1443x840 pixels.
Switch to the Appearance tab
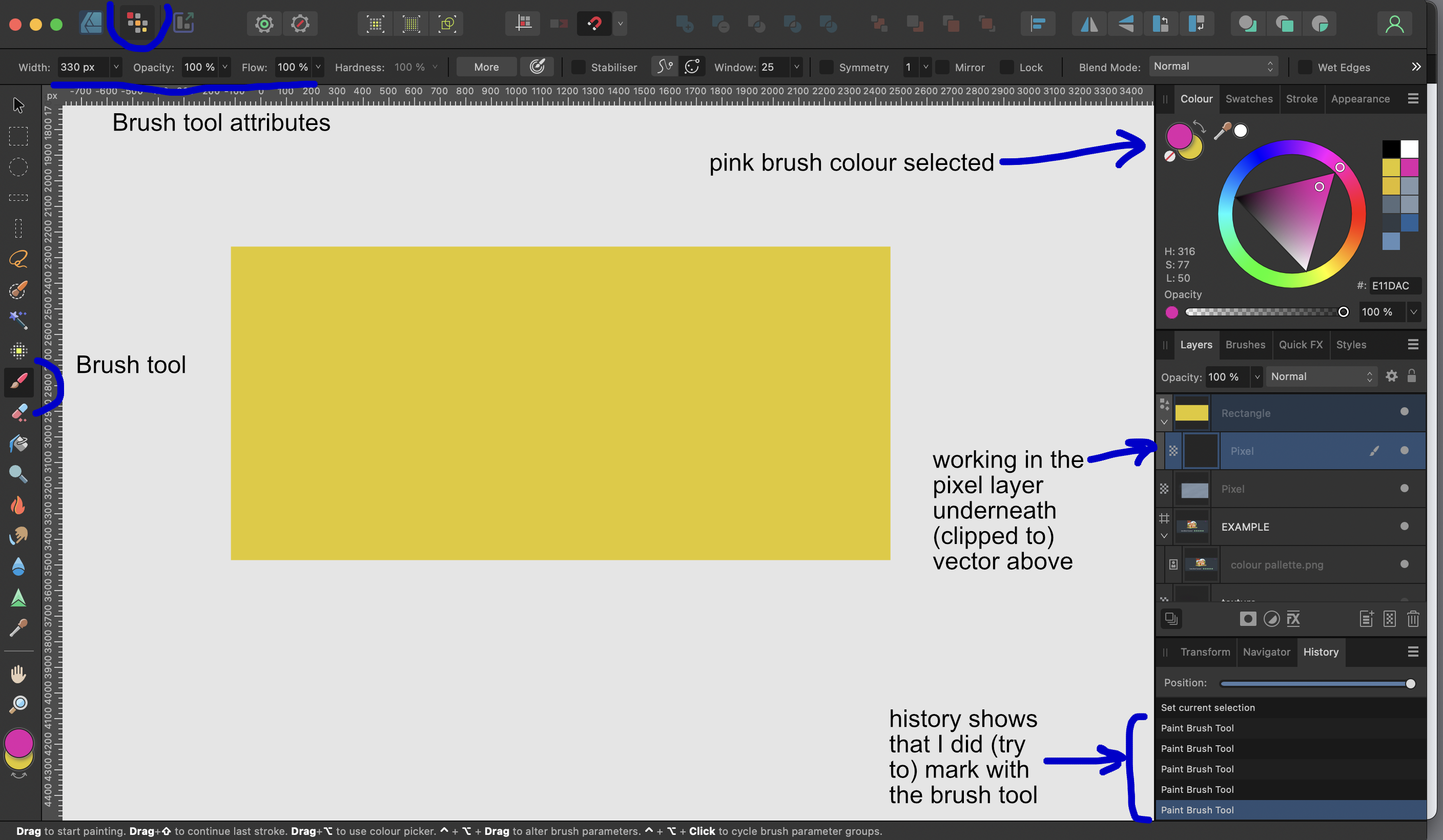tap(1360, 99)
